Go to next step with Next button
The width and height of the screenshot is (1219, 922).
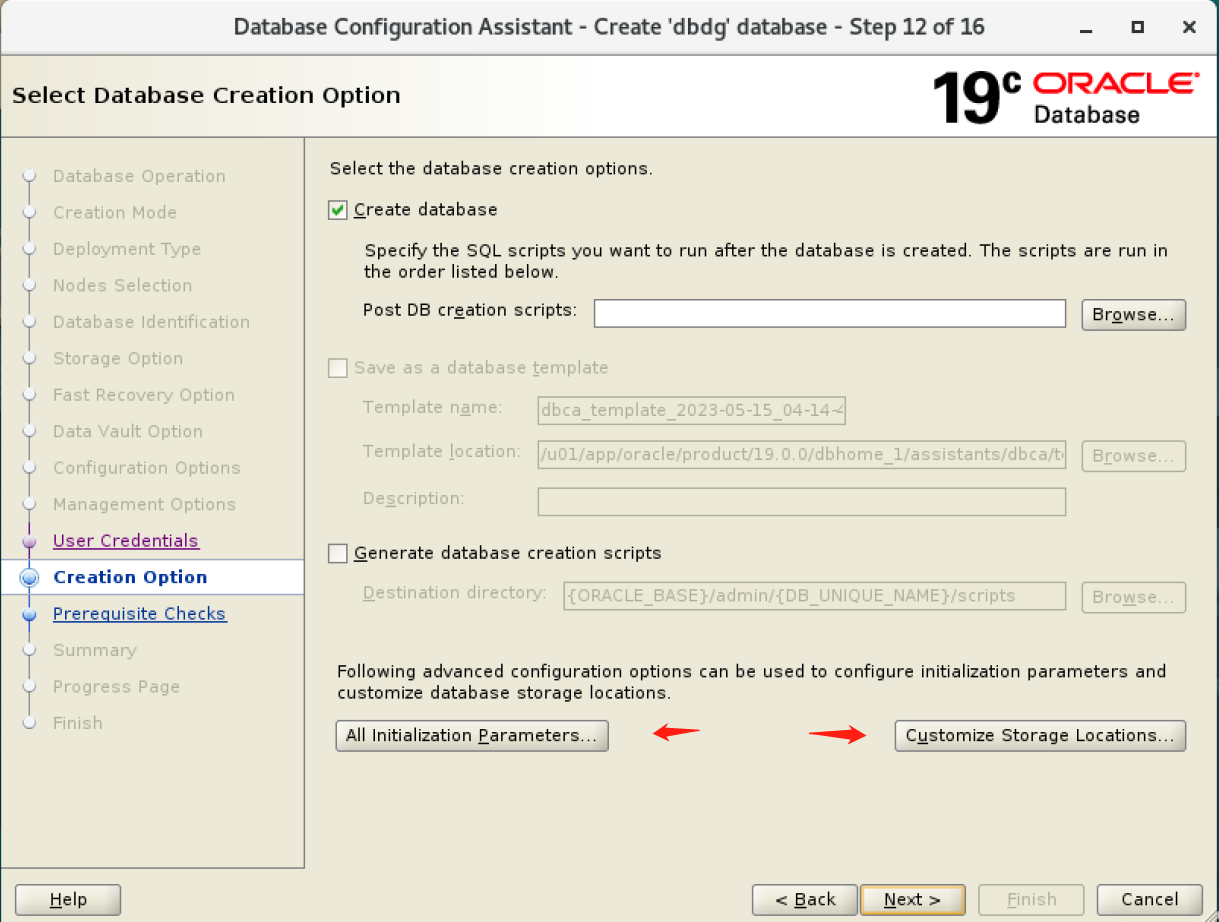point(912,900)
